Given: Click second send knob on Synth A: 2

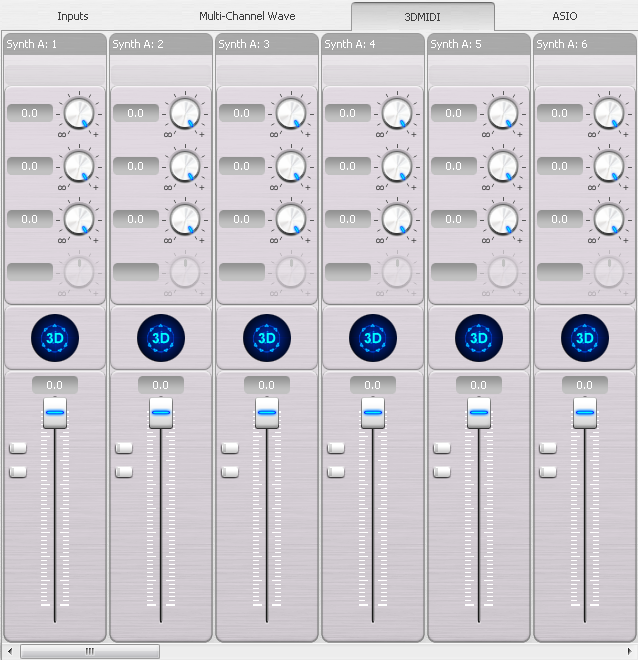Looking at the screenshot, I should click(x=185, y=166).
